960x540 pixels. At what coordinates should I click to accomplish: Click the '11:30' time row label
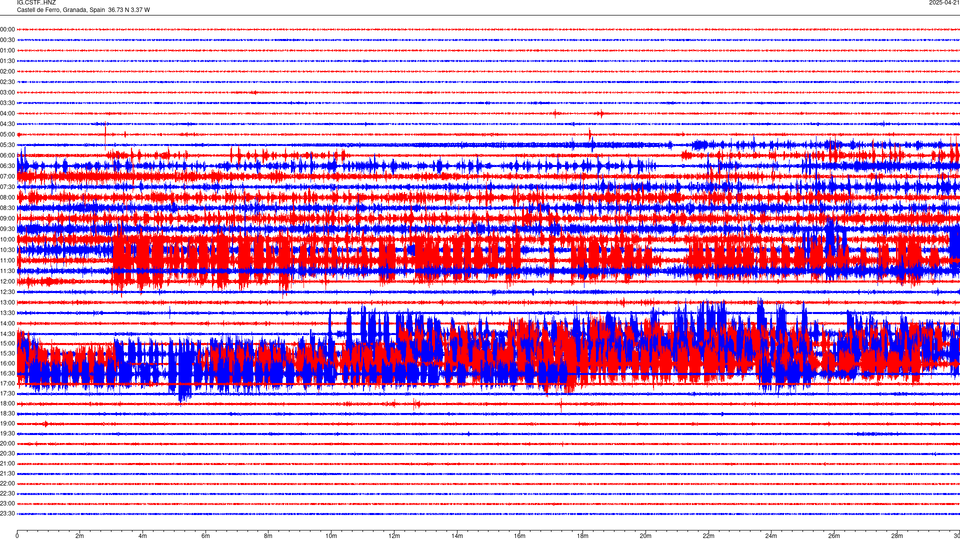(x=7, y=271)
